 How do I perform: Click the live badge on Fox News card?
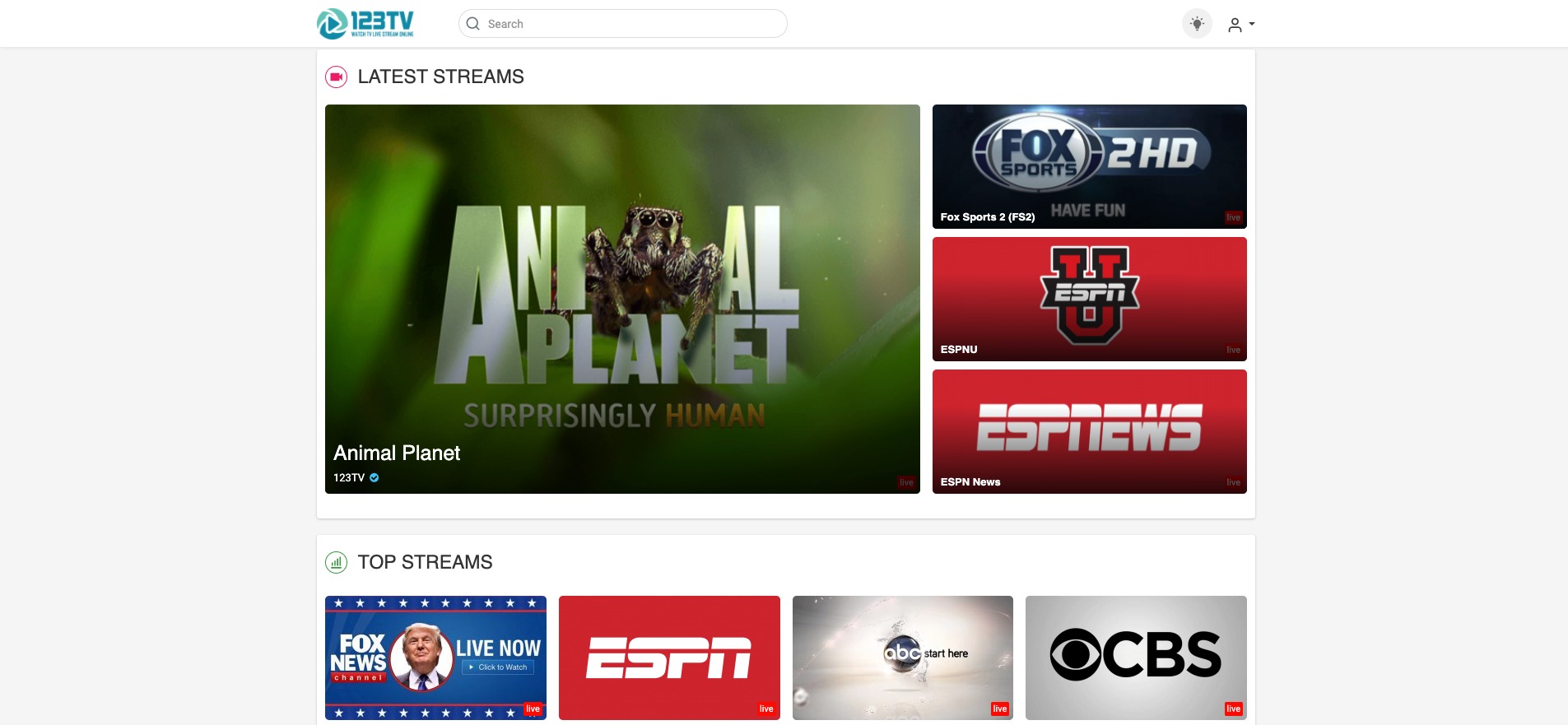pos(533,709)
